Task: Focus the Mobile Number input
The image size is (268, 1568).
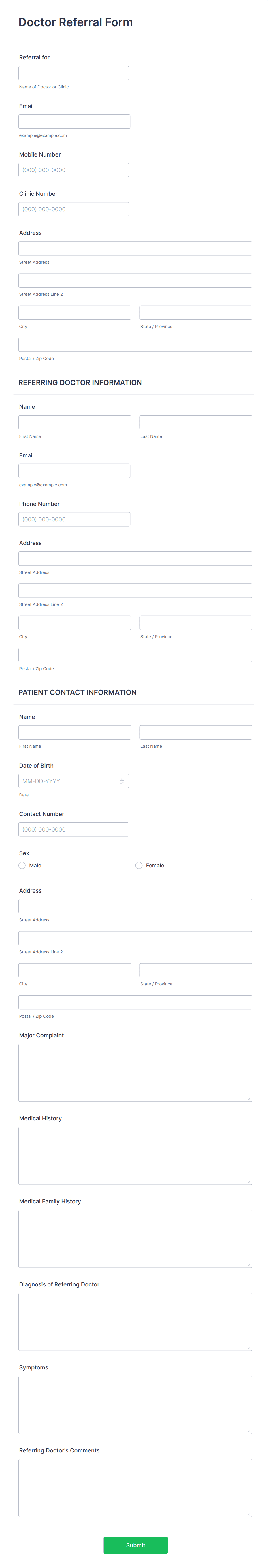Action: (x=74, y=170)
